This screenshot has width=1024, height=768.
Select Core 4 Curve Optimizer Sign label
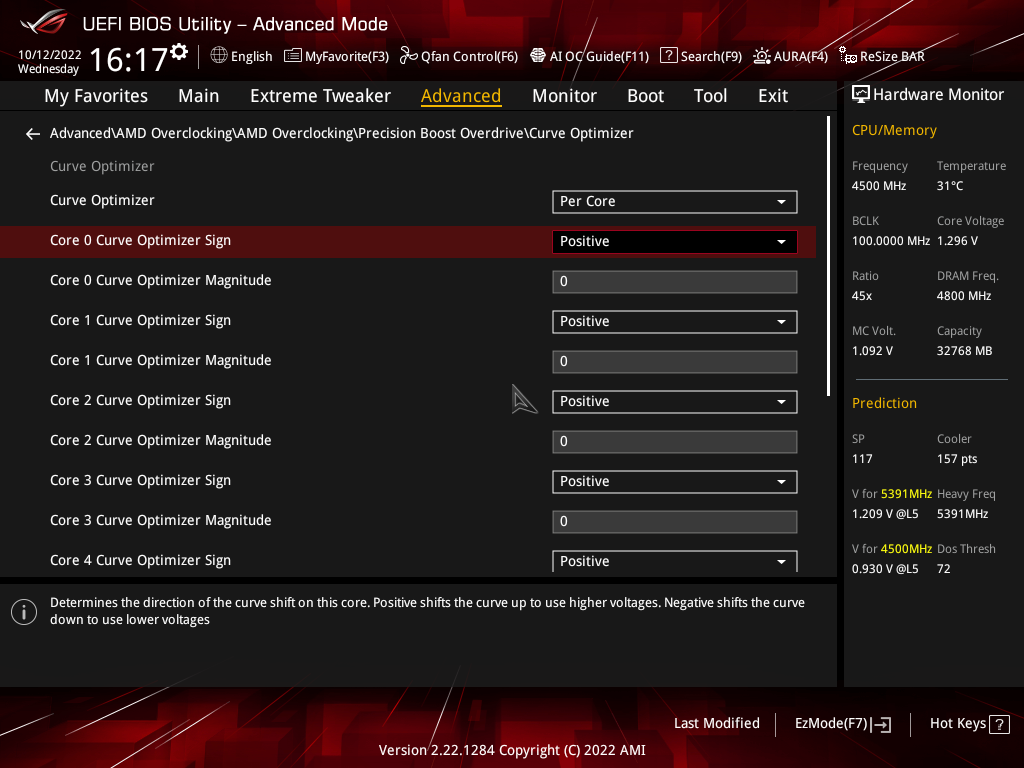coord(140,560)
